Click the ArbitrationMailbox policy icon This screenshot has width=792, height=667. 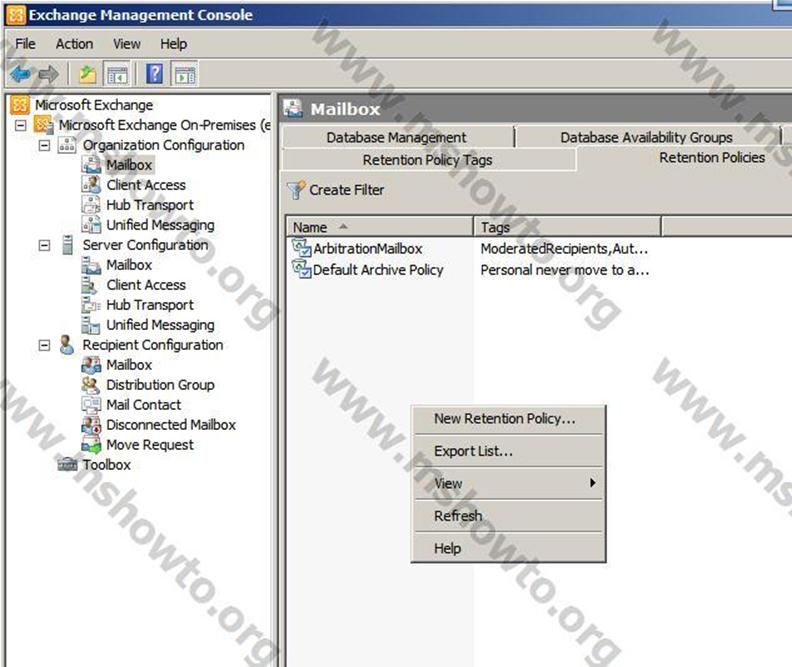click(x=302, y=248)
